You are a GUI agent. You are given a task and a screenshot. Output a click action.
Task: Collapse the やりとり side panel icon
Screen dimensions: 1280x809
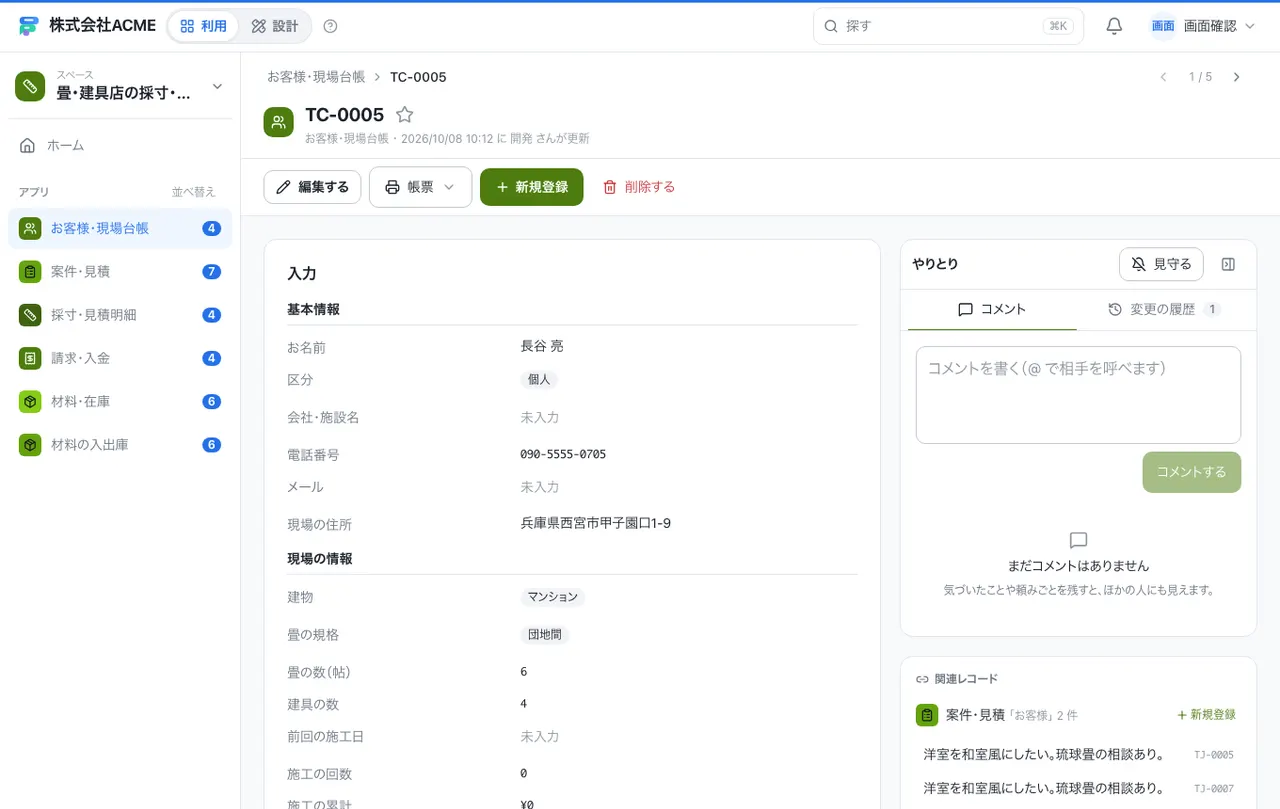pos(1229,264)
